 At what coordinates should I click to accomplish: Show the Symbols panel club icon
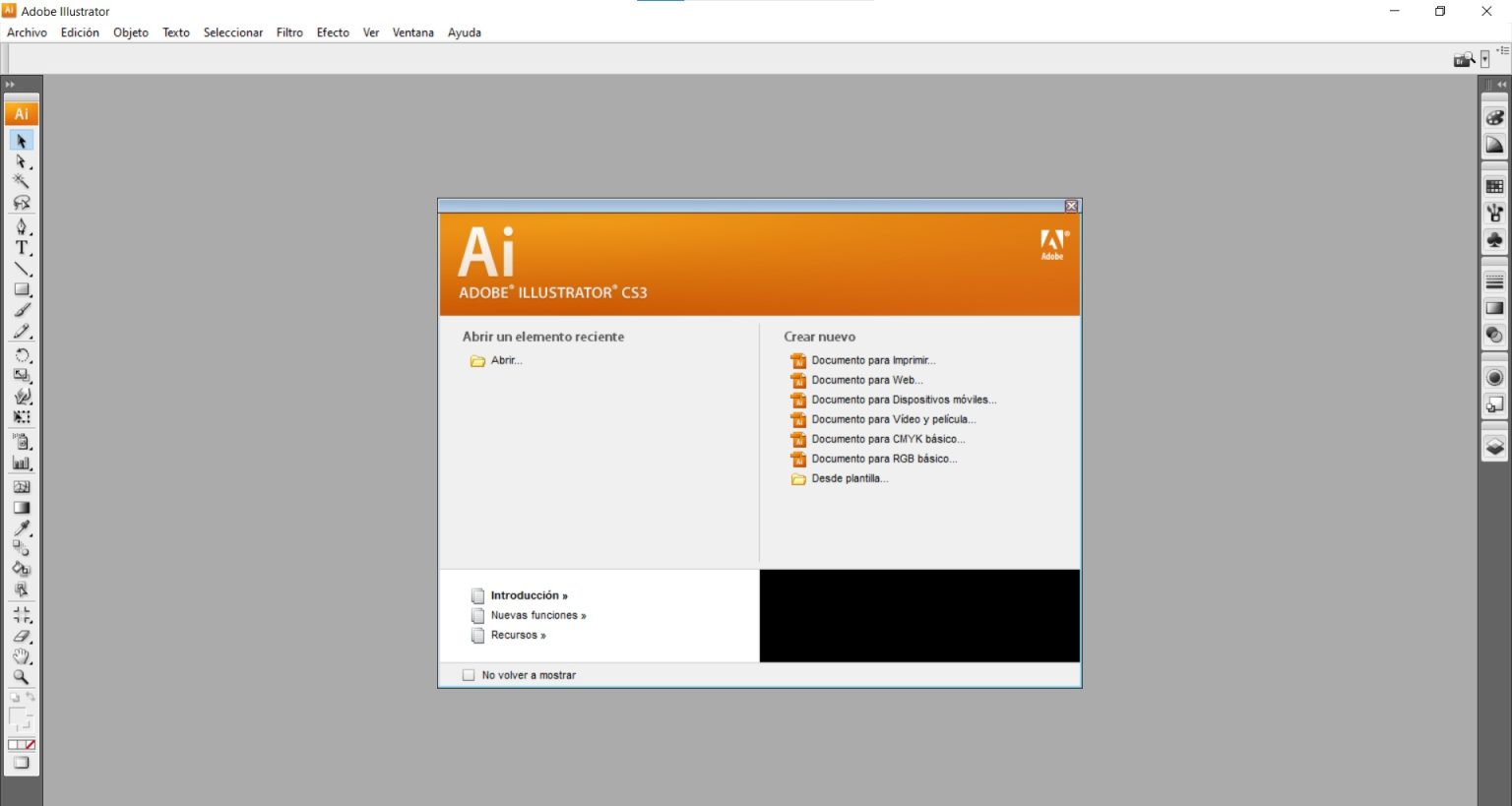click(1494, 240)
